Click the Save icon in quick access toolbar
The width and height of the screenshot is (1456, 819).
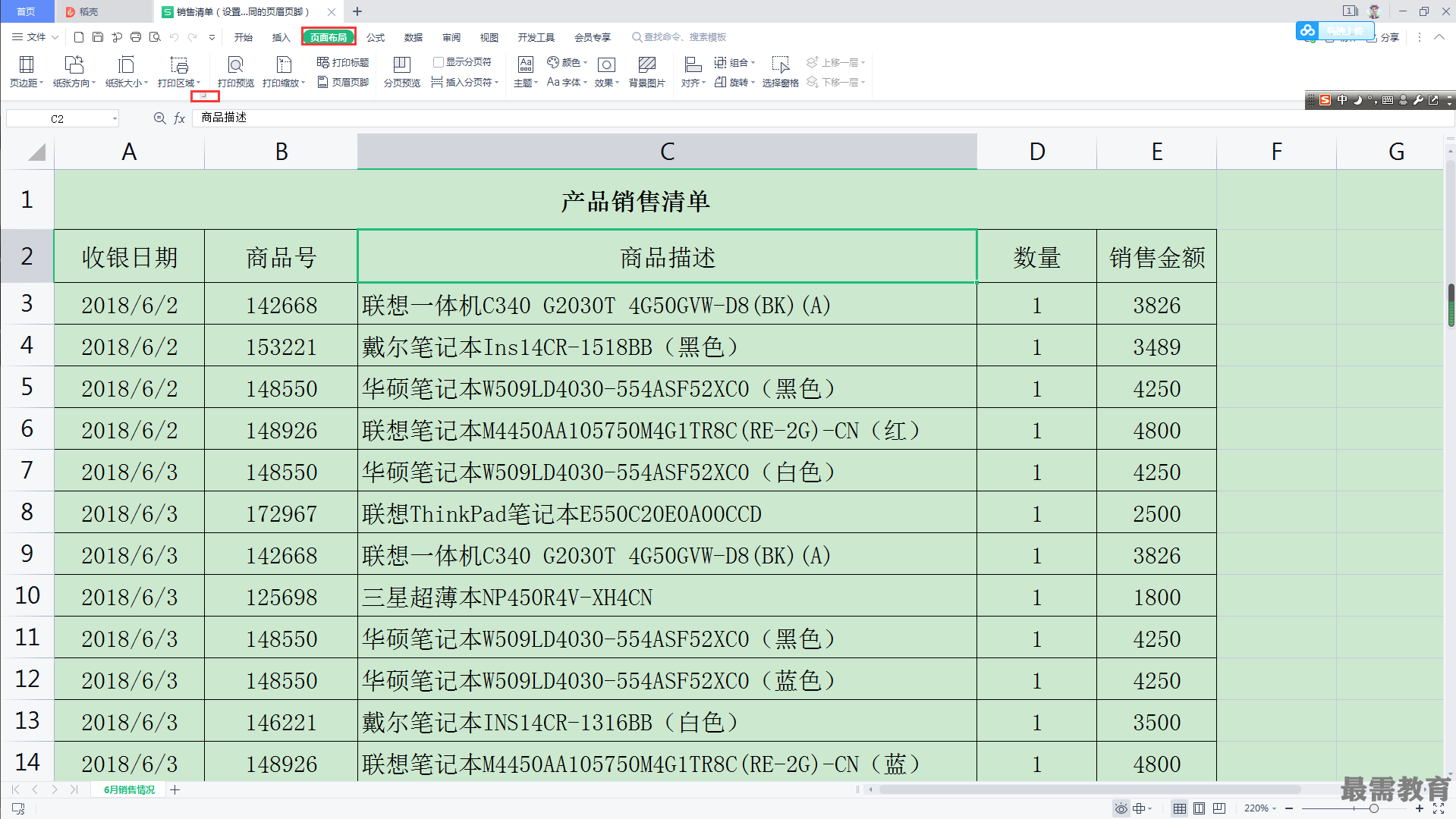tap(98, 37)
